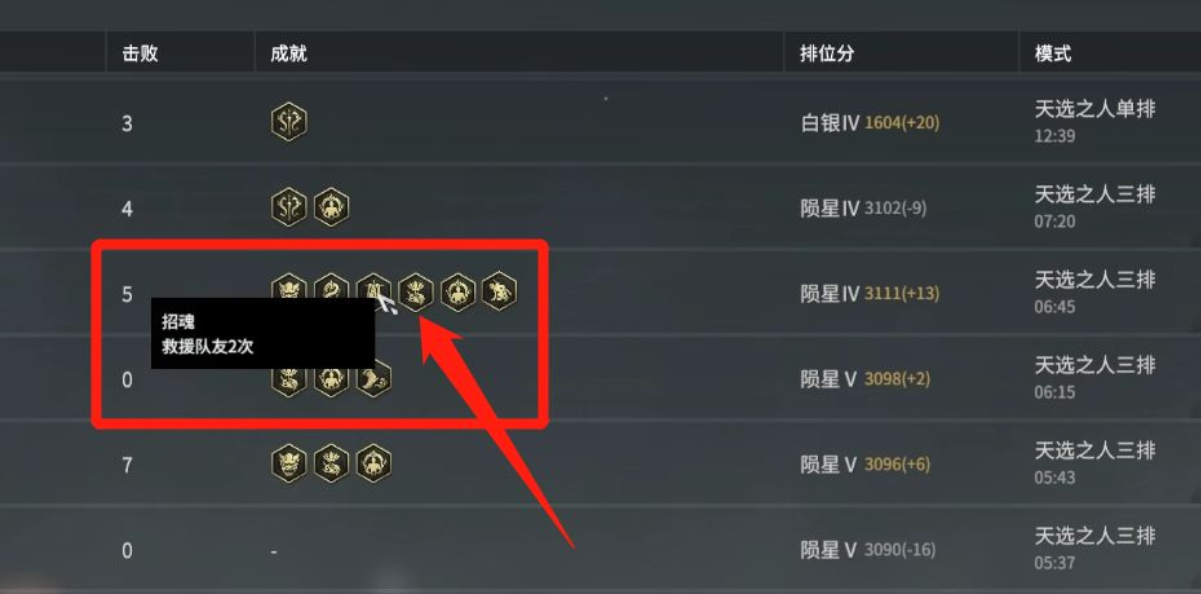The height and width of the screenshot is (594, 1201).
Task: Click the hand badge in the 05:43 match row
Action: click(331, 463)
